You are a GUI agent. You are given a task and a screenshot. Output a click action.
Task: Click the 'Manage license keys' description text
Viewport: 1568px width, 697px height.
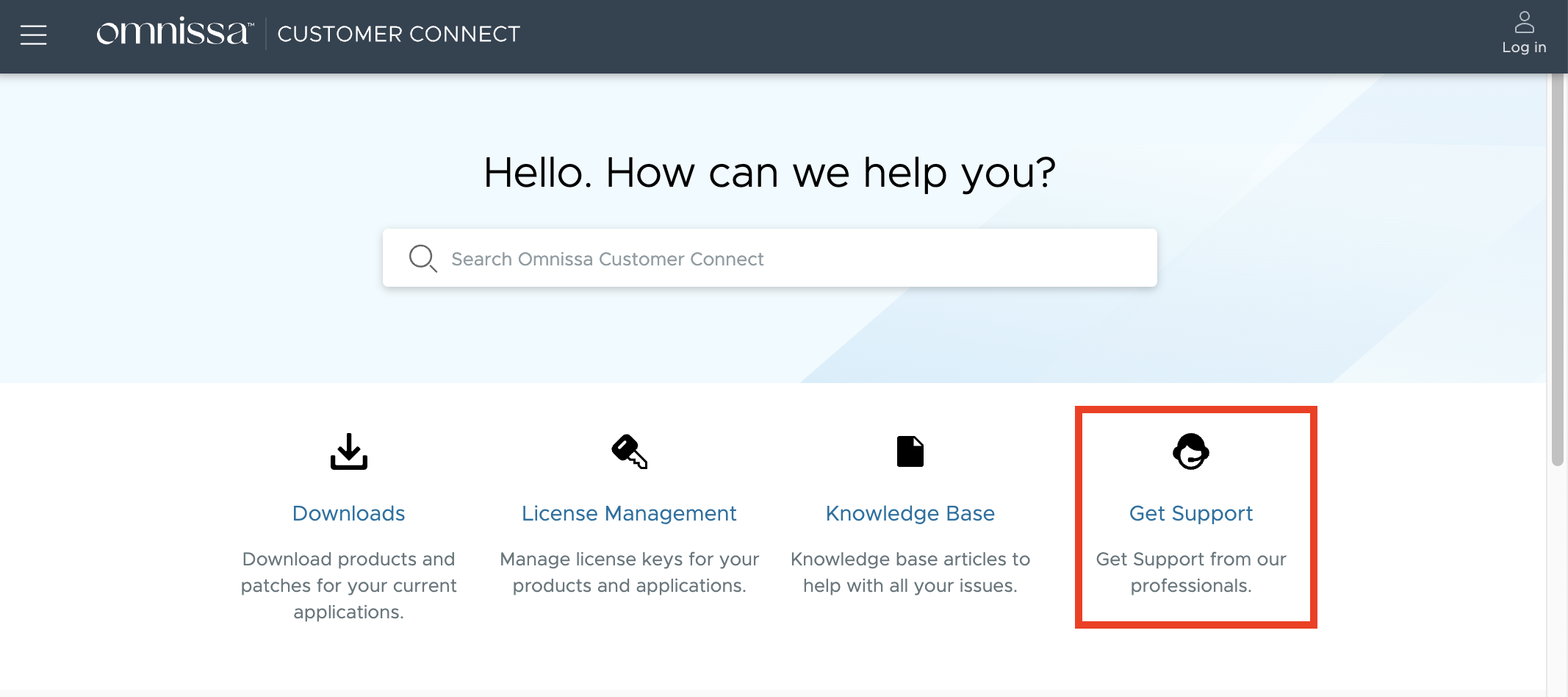click(x=629, y=572)
